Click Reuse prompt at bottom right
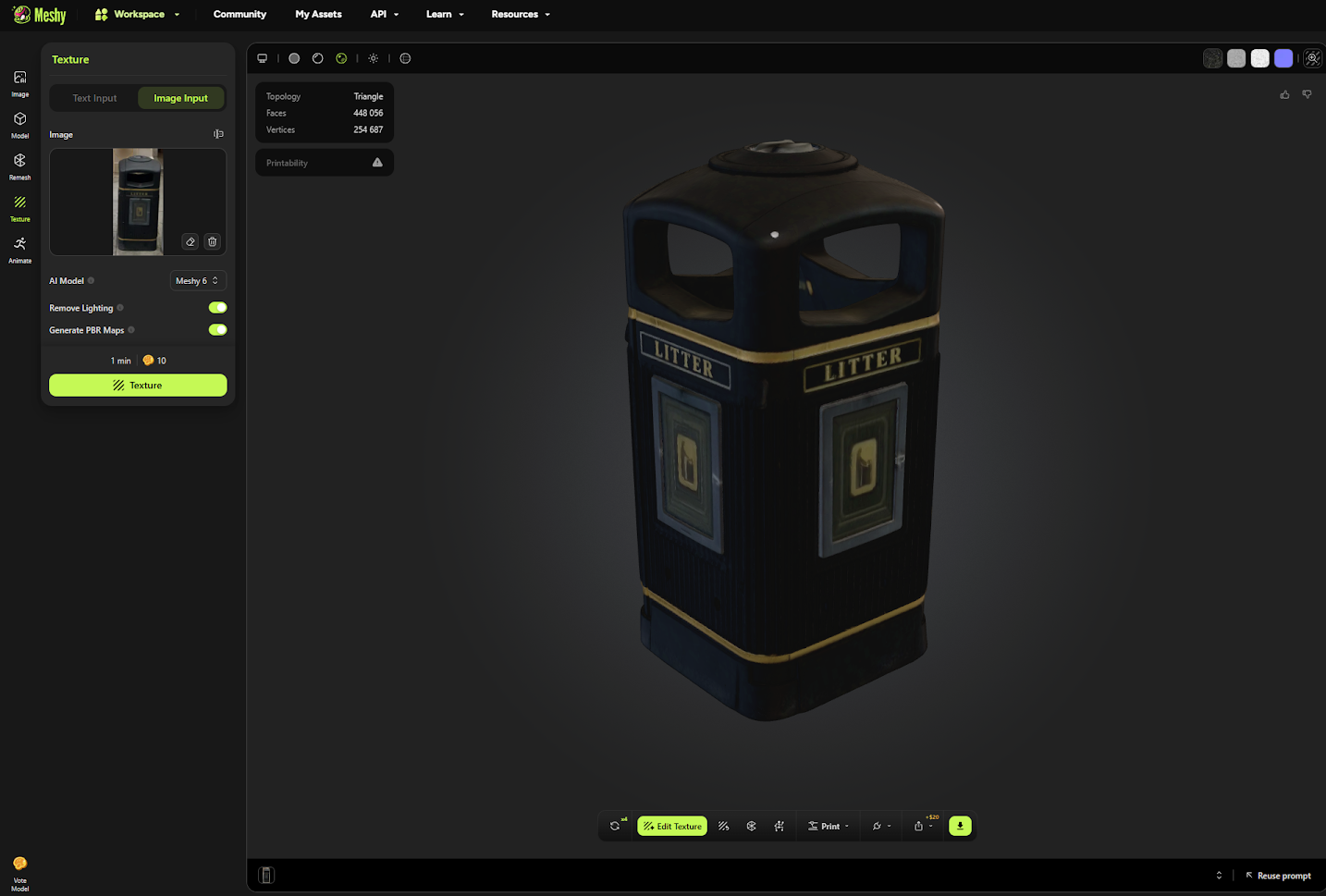 (x=1284, y=875)
